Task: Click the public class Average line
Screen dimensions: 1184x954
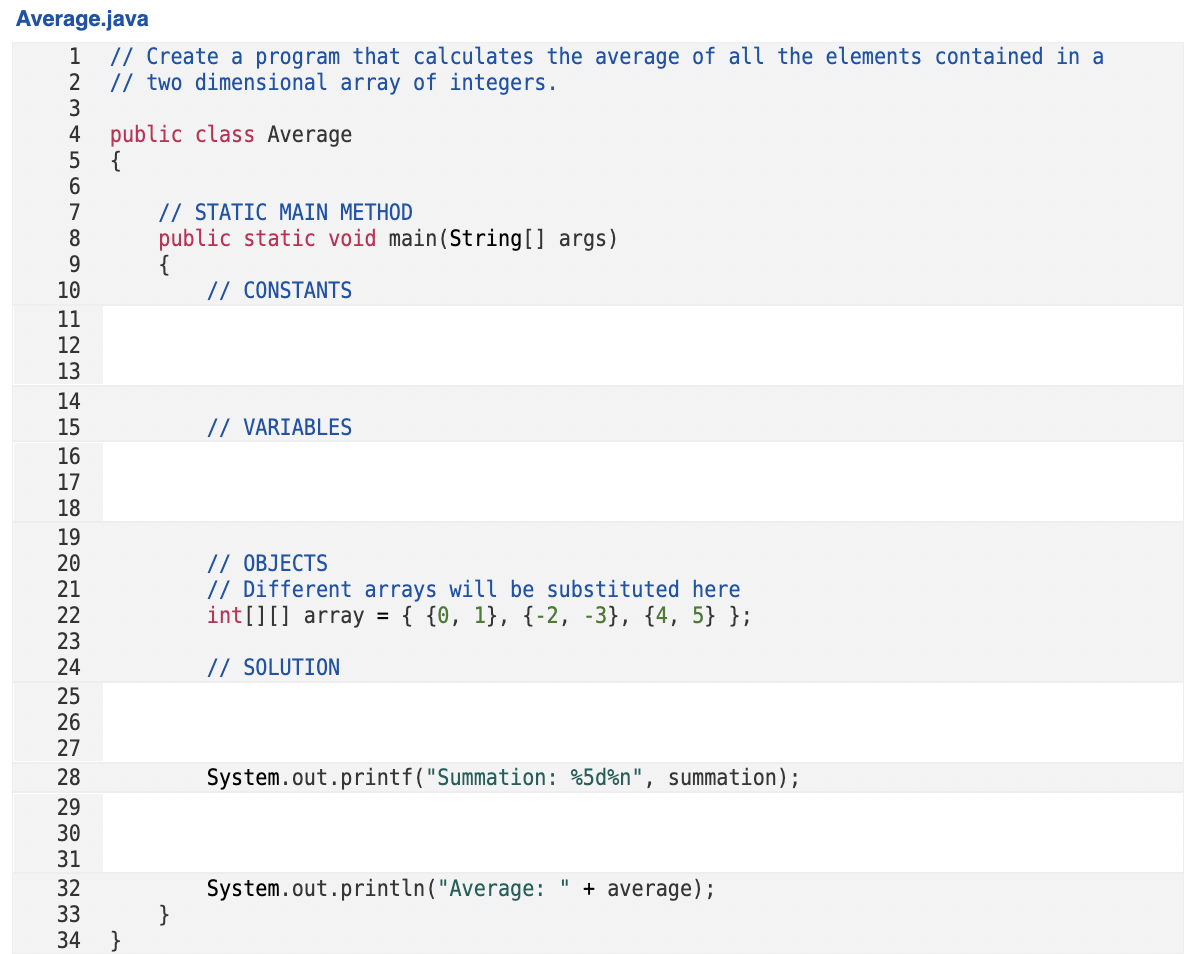Action: [x=231, y=134]
